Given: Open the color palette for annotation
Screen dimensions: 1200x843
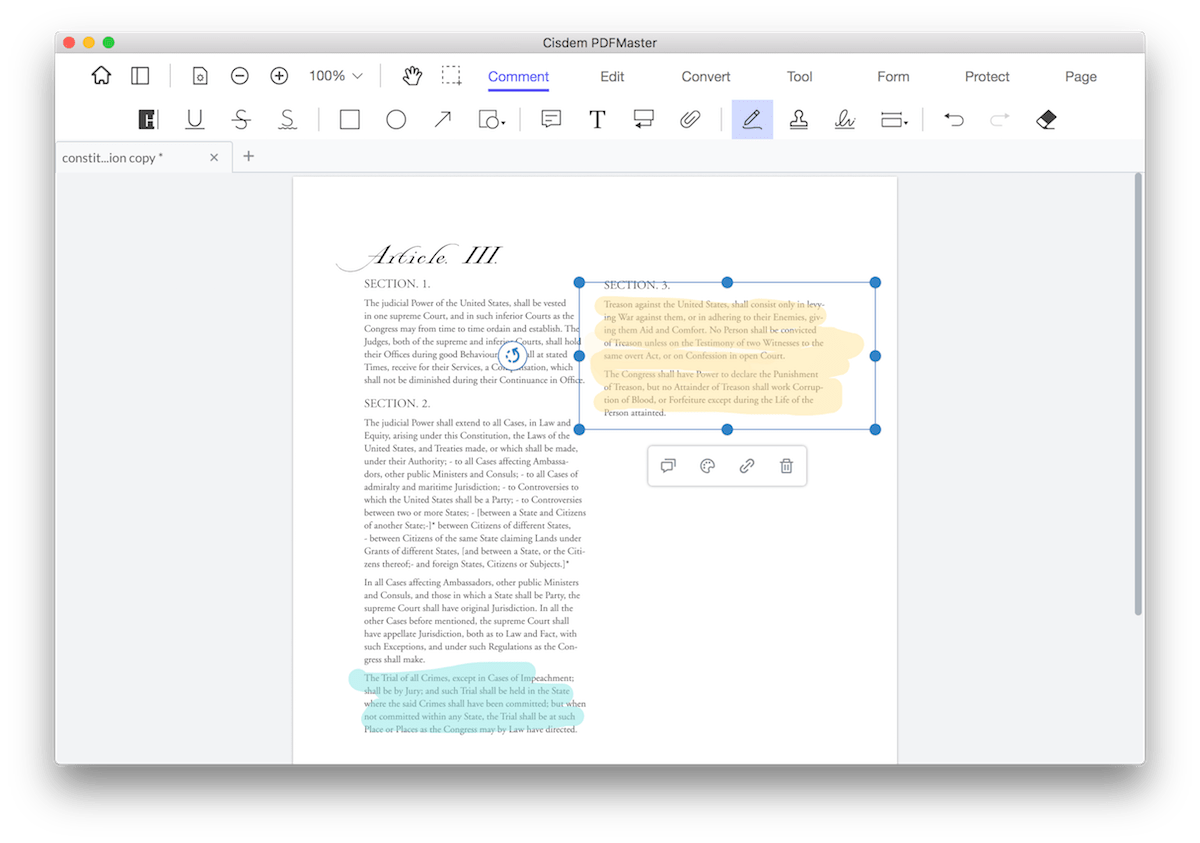Looking at the screenshot, I should [x=707, y=466].
